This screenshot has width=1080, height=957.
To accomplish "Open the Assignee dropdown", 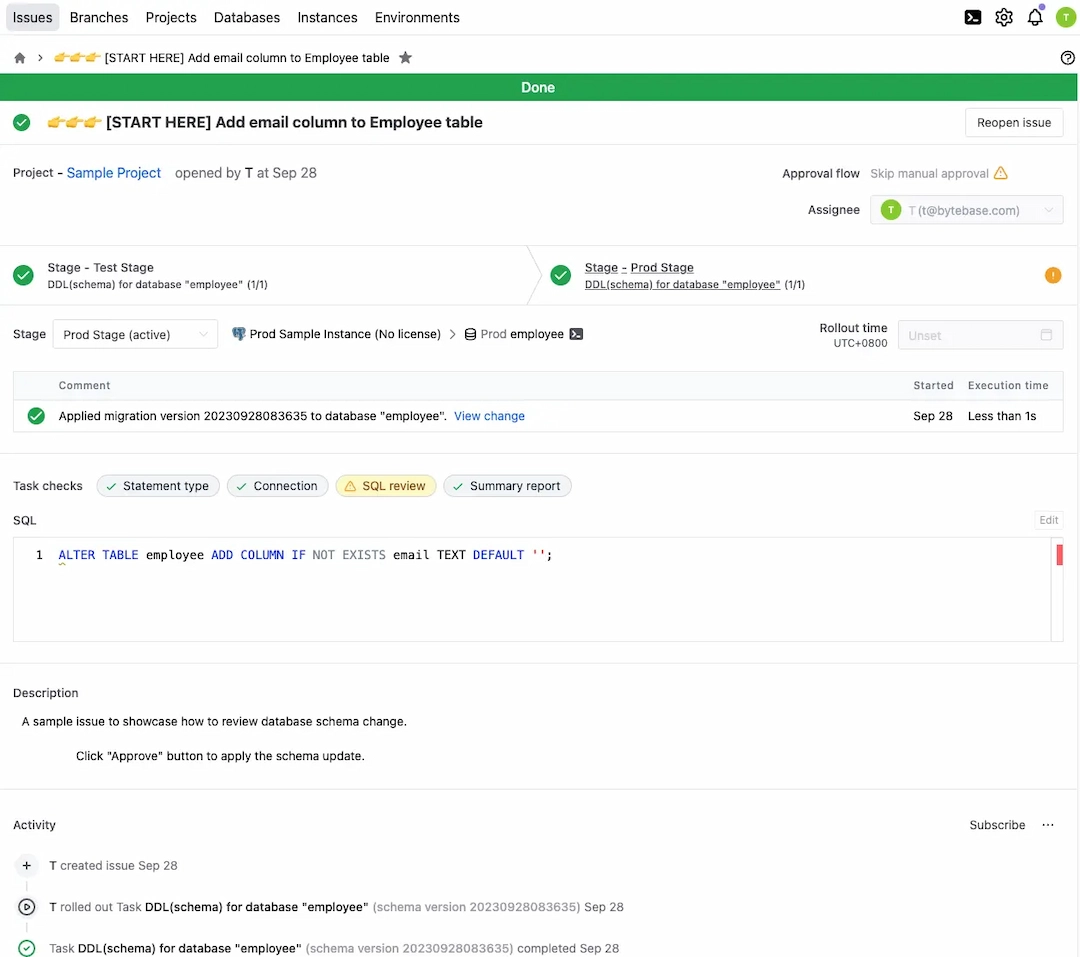I will pyautogui.click(x=966, y=210).
